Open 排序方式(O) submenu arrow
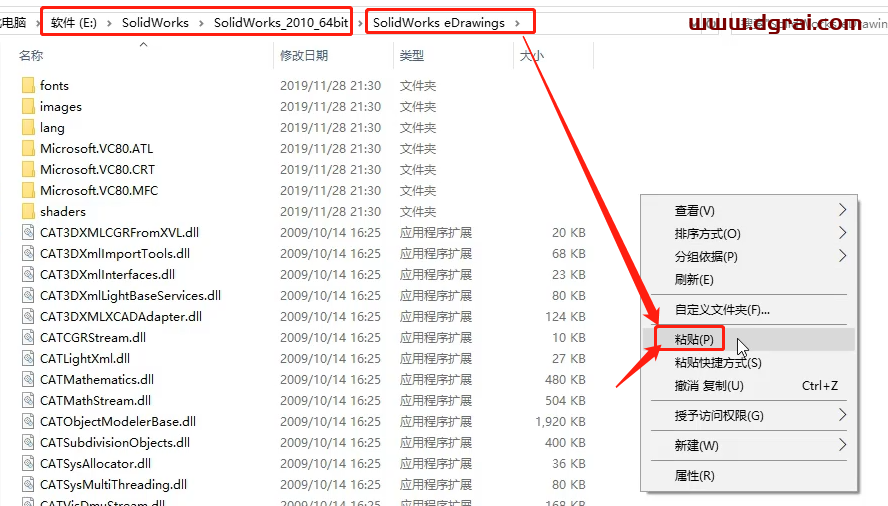This screenshot has width=888, height=506. click(x=843, y=233)
